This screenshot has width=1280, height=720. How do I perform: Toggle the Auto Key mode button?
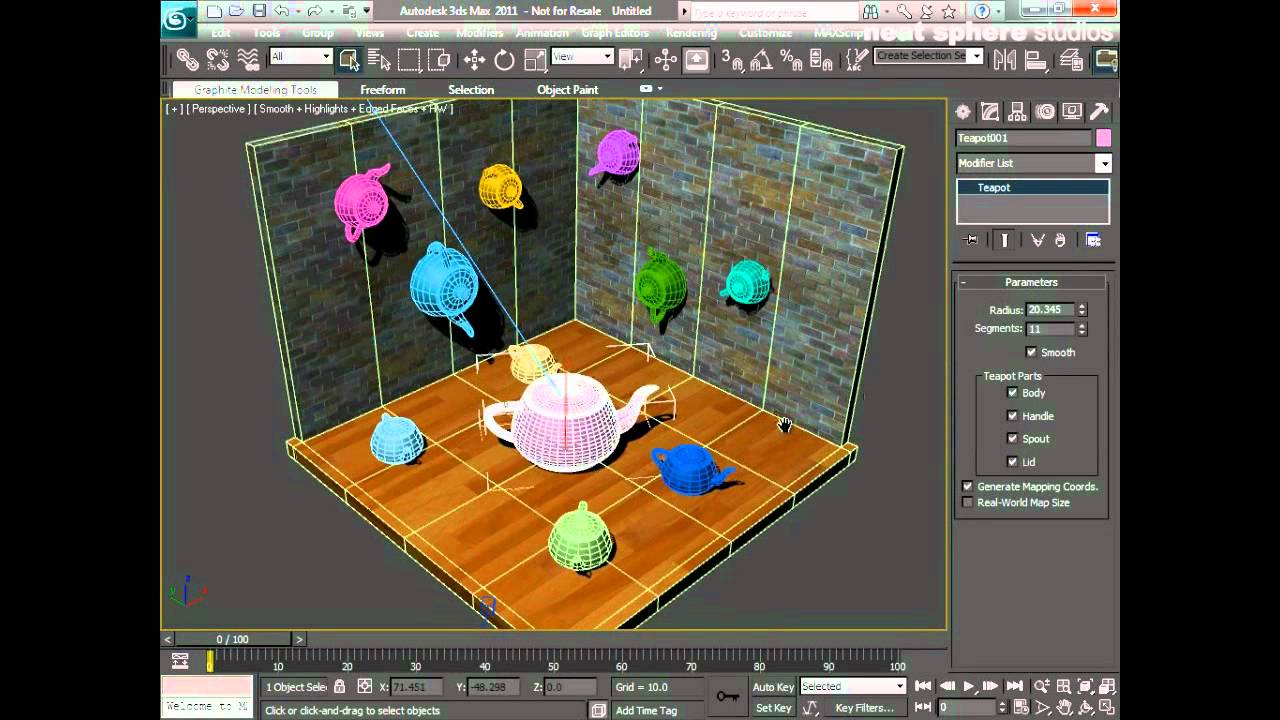click(773, 687)
